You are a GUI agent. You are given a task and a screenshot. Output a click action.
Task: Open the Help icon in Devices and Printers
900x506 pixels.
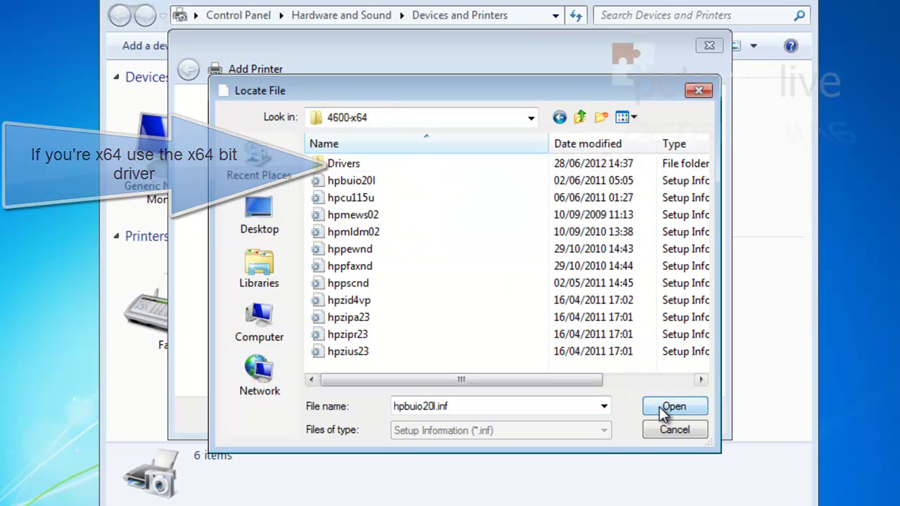791,46
